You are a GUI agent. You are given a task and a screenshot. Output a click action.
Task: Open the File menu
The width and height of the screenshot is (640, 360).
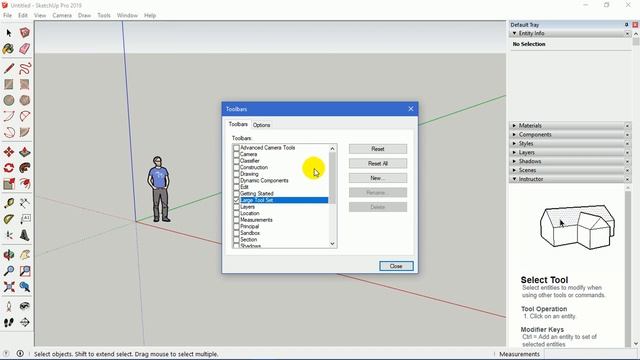(x=7, y=15)
